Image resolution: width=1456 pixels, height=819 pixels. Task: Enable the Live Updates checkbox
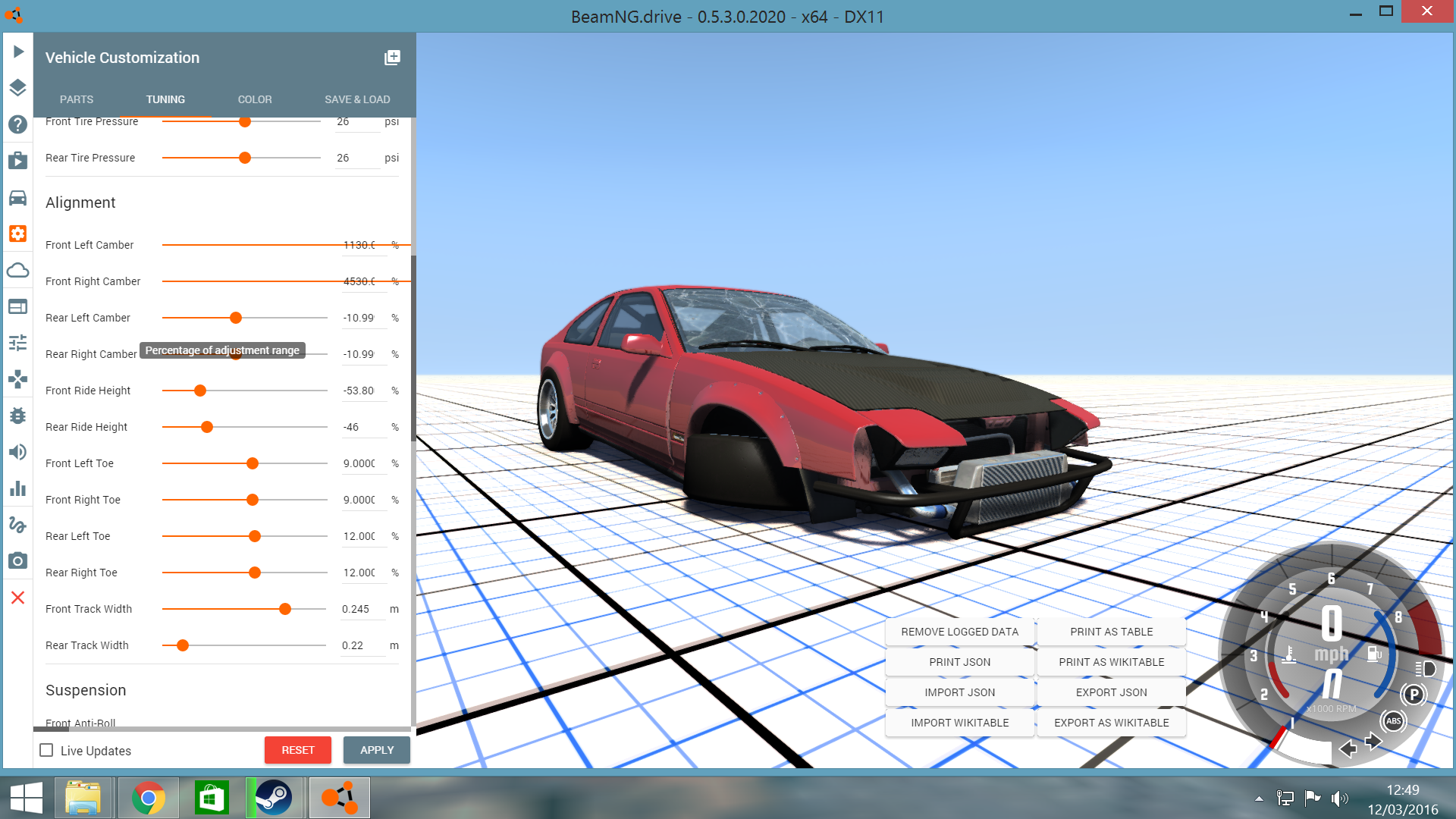[x=46, y=750]
